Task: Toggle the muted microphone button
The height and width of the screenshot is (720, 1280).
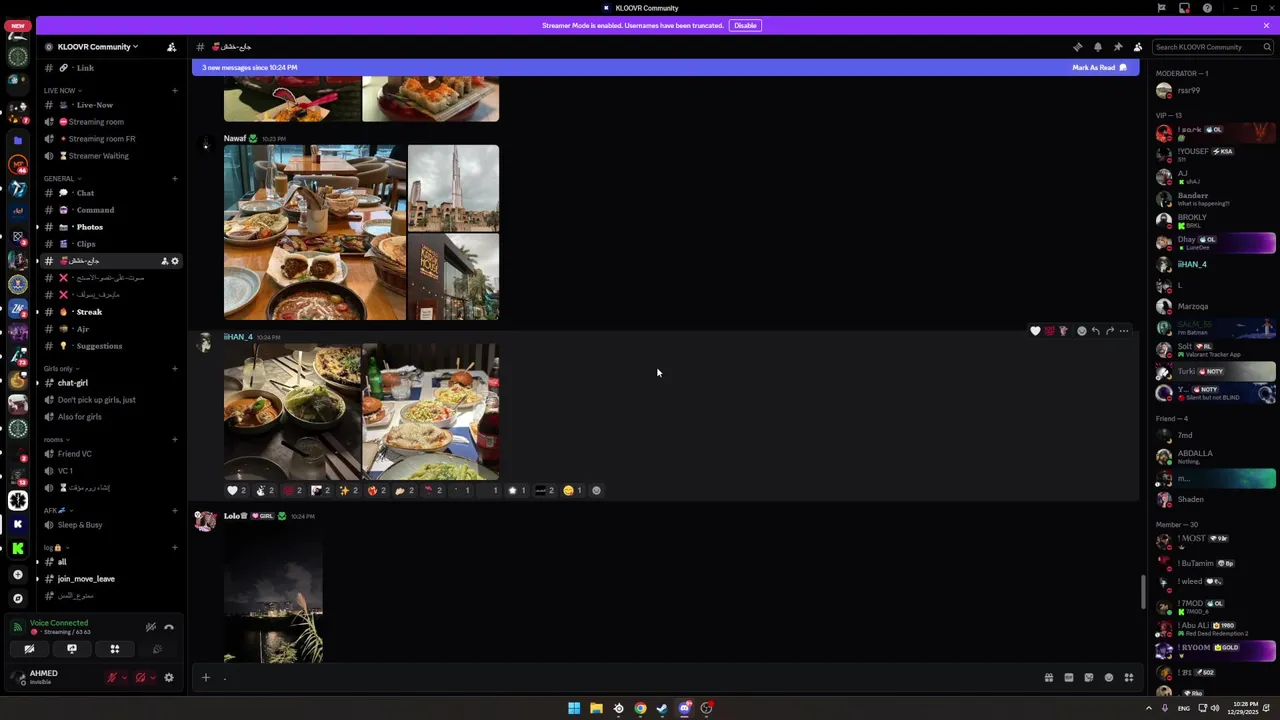Action: point(113,677)
